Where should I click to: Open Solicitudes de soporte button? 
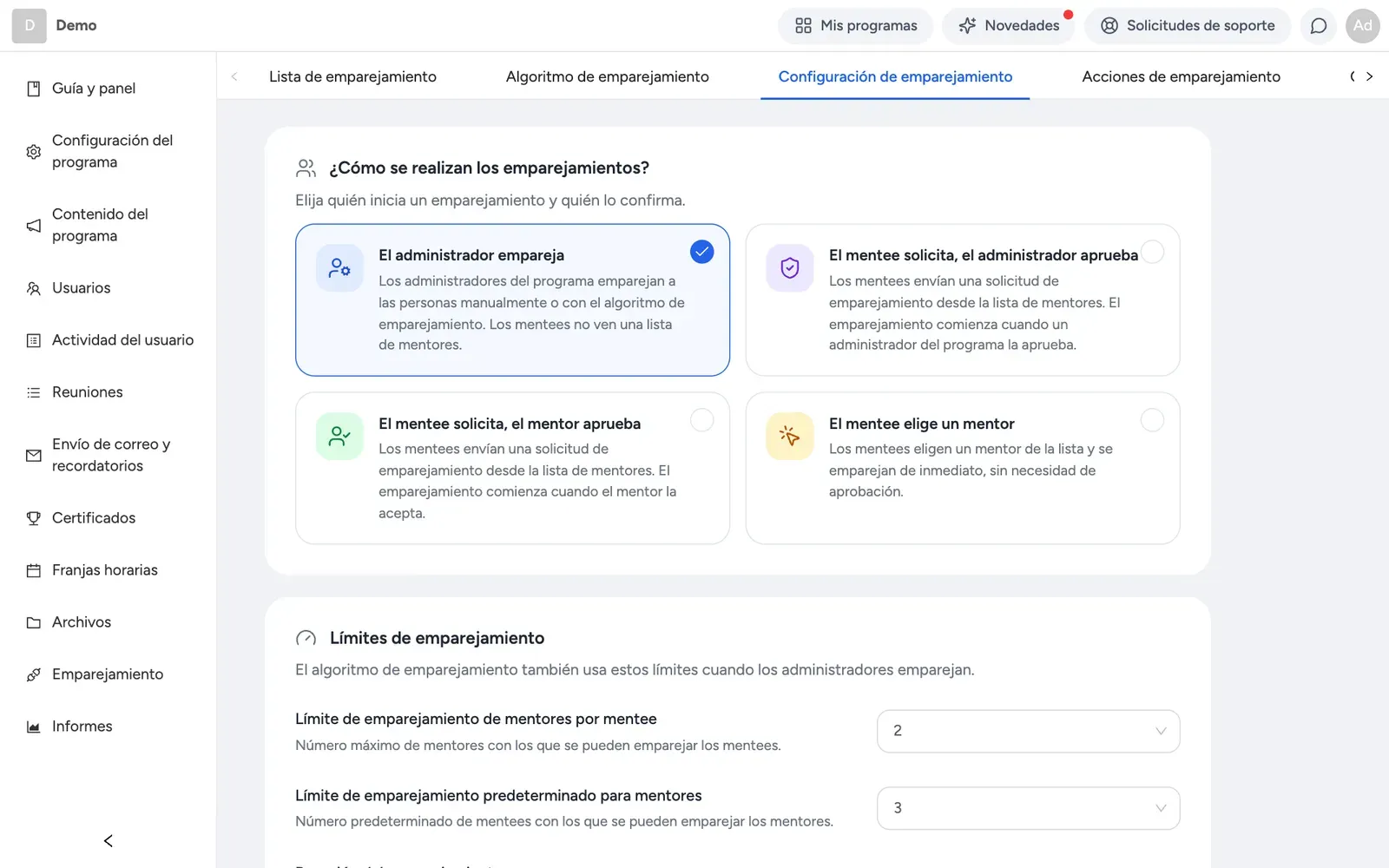(x=1188, y=26)
